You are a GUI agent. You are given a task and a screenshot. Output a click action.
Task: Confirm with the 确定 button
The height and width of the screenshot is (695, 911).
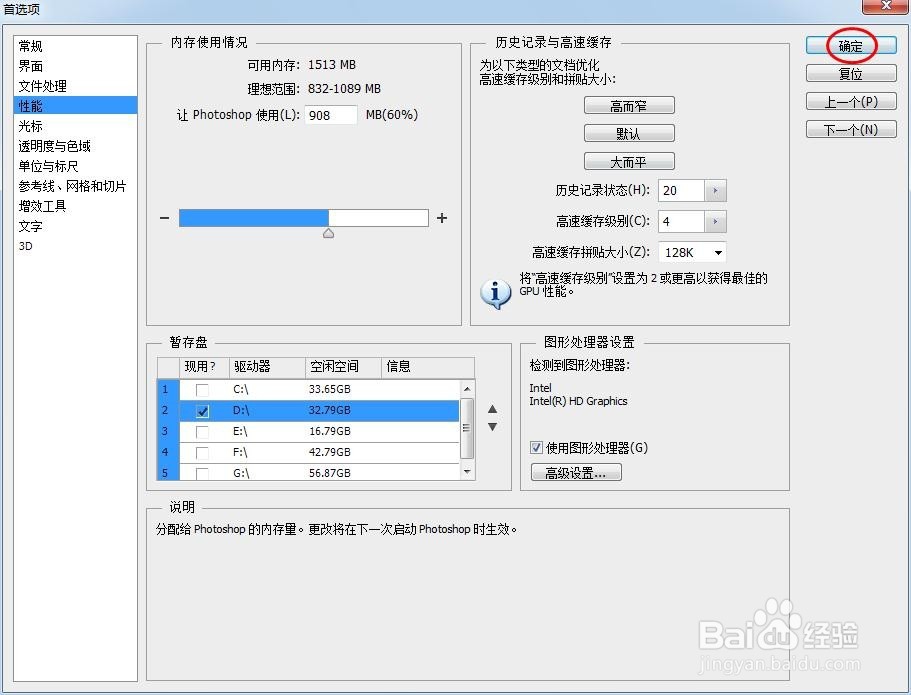851,46
